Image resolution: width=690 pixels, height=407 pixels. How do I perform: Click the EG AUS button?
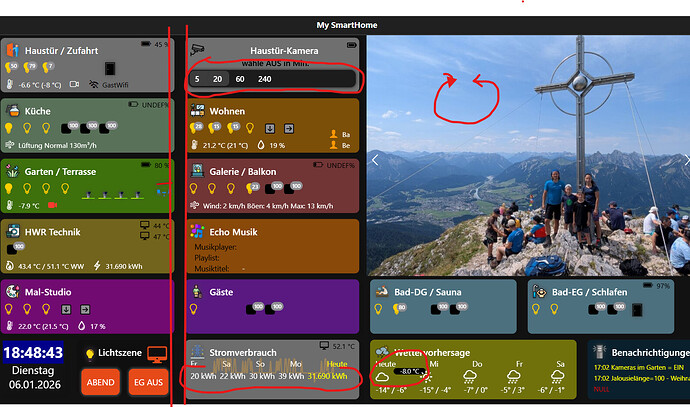tap(148, 382)
